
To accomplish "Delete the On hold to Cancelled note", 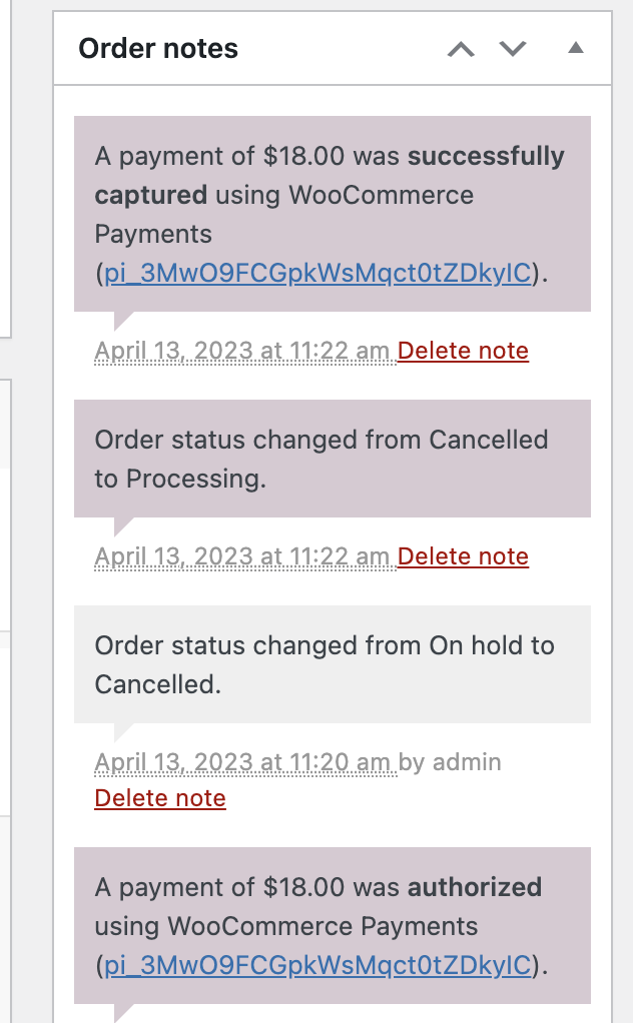I will [160, 798].
